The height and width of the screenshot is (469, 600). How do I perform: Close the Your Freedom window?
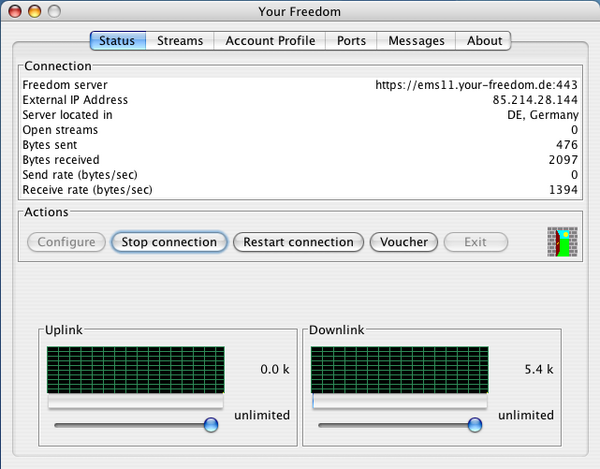click(x=15, y=11)
